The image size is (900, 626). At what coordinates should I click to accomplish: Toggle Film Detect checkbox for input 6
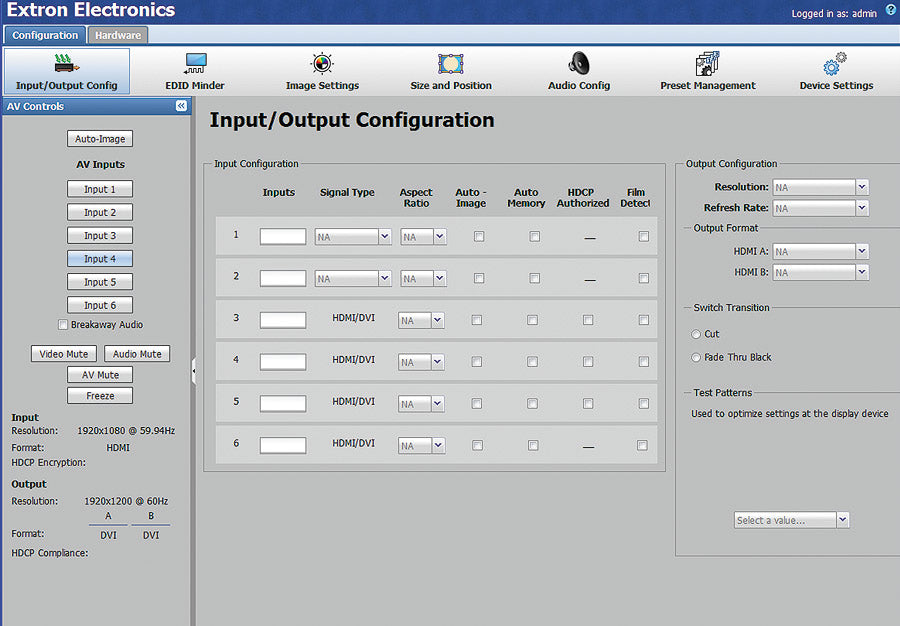642,445
